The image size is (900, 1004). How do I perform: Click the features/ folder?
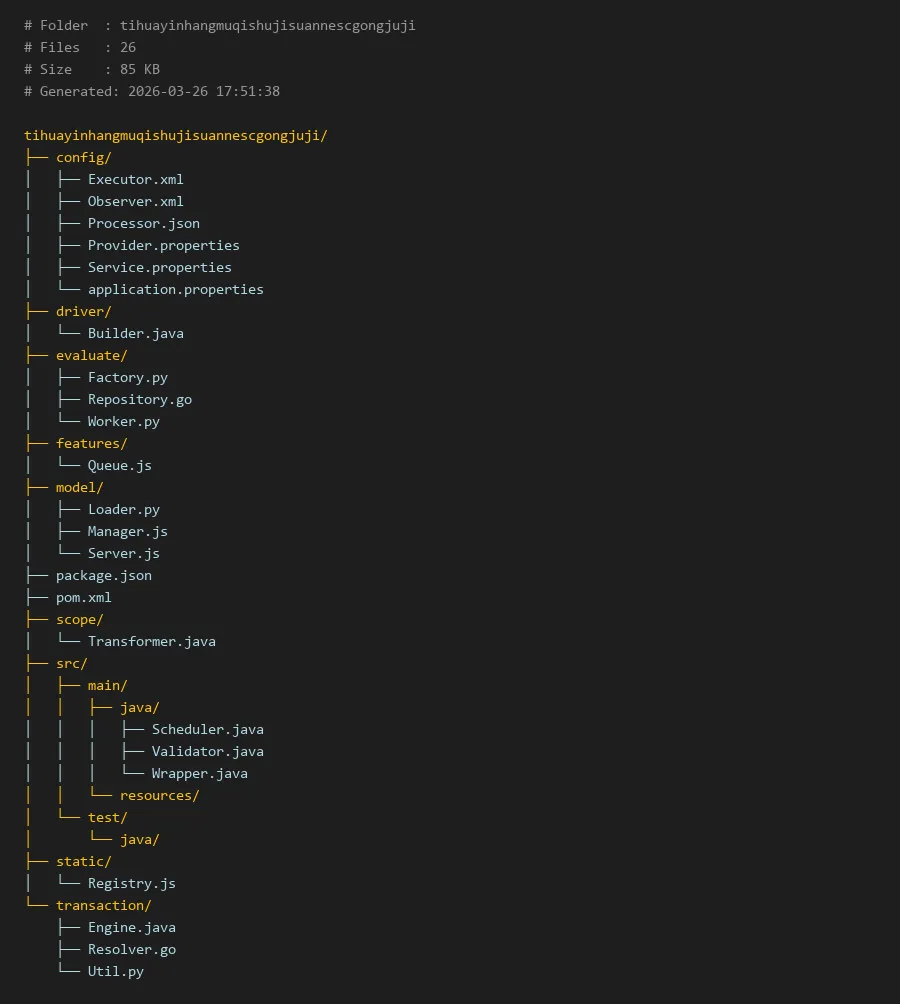(x=91, y=444)
